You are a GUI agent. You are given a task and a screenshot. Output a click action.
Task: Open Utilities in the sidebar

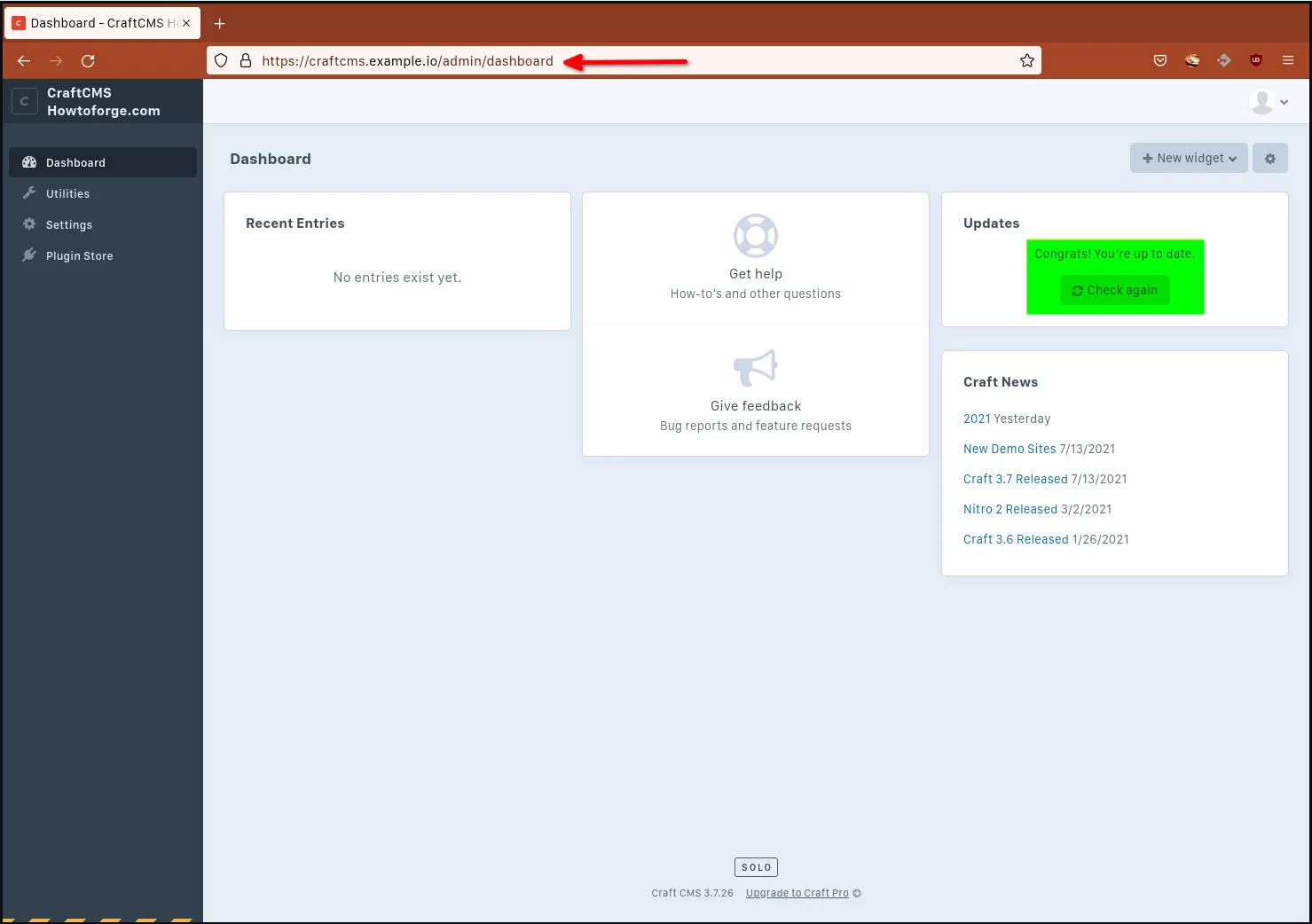point(103,193)
